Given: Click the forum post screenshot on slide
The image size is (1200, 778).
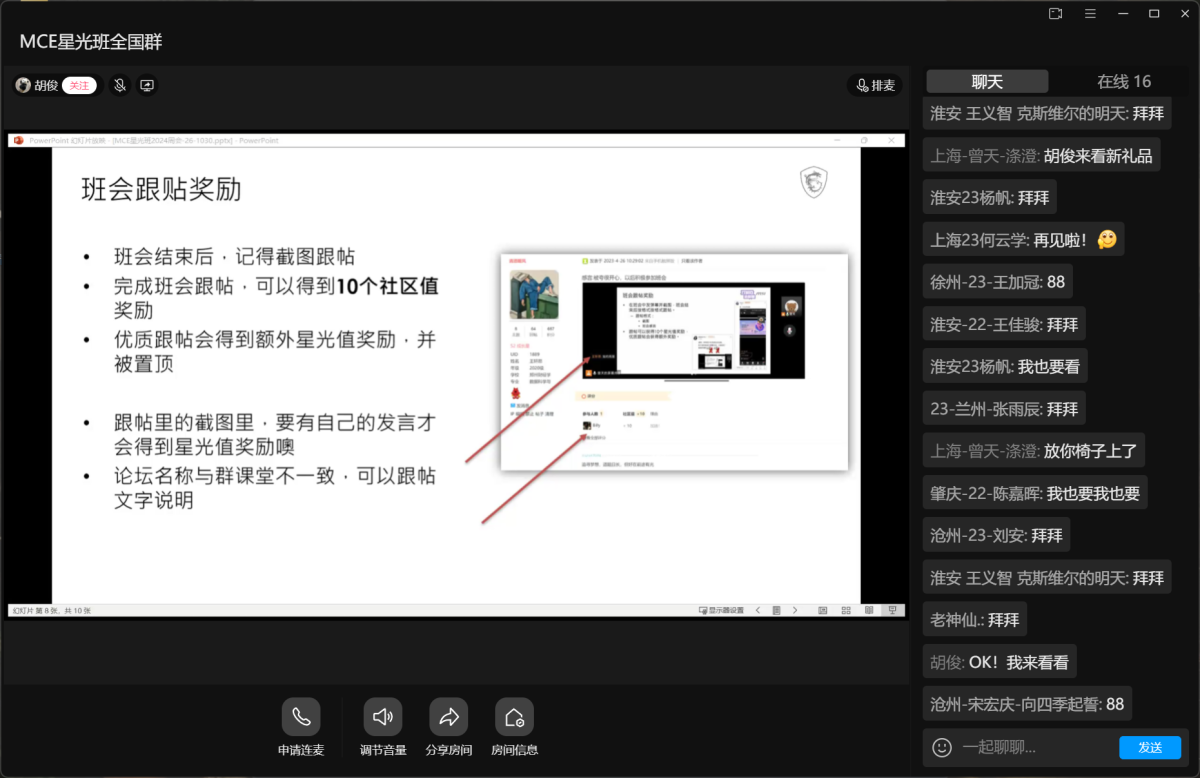Looking at the screenshot, I should click(674, 362).
